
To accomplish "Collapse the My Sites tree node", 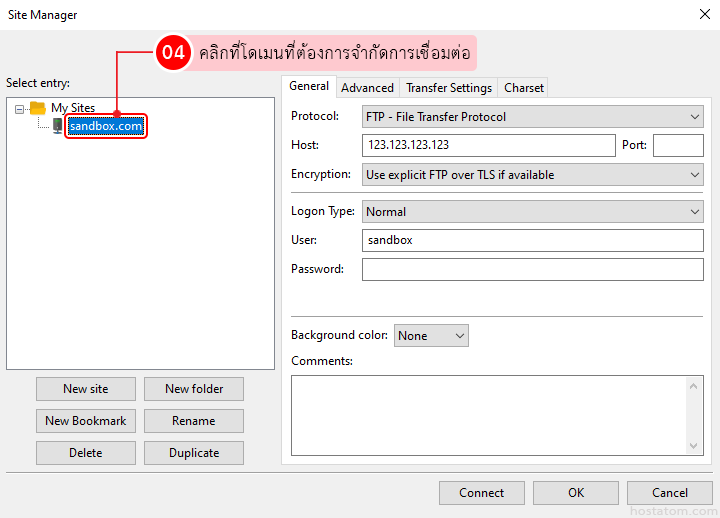I will 19,109.
